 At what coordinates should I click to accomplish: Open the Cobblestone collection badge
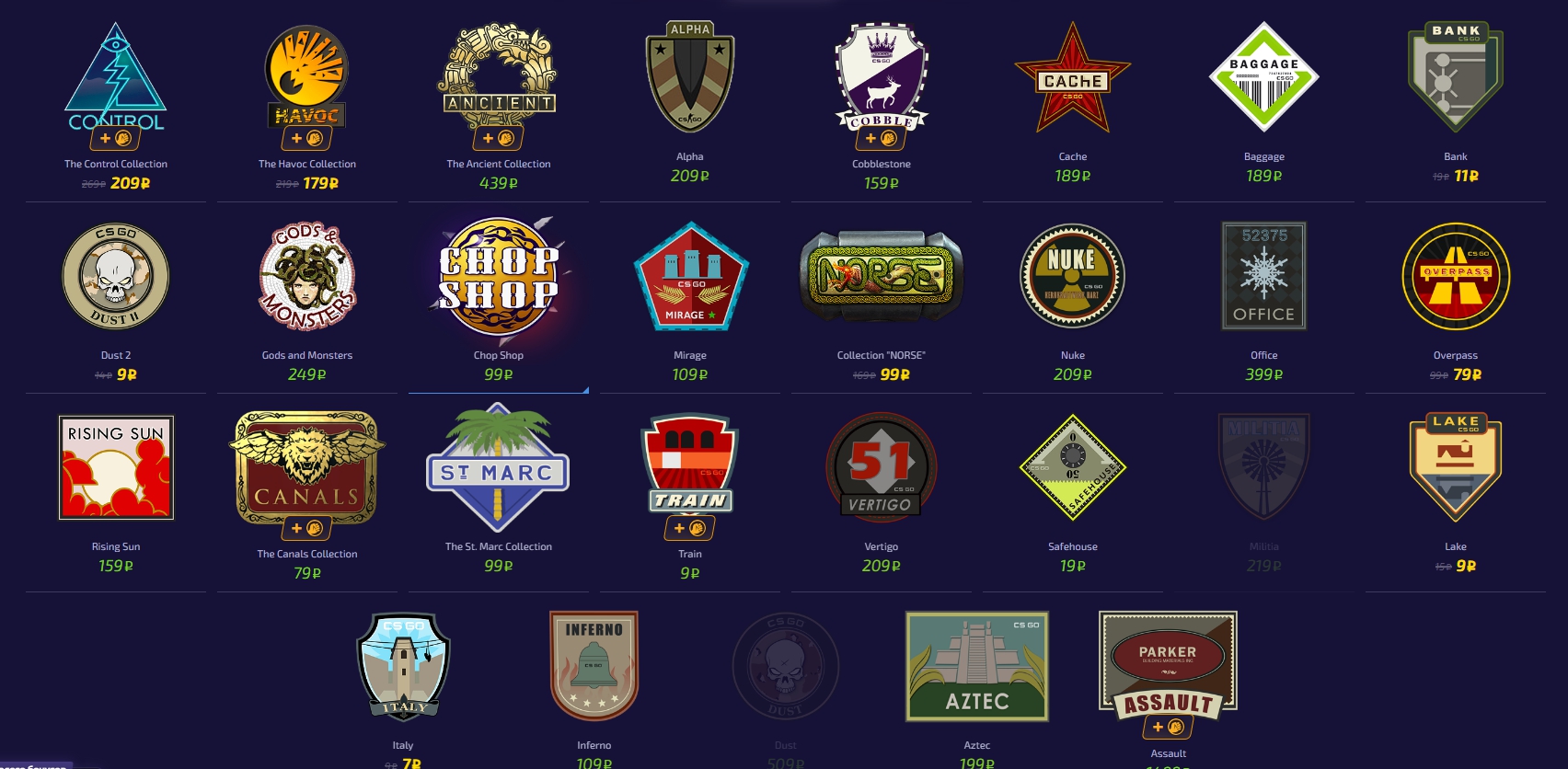pyautogui.click(x=882, y=77)
